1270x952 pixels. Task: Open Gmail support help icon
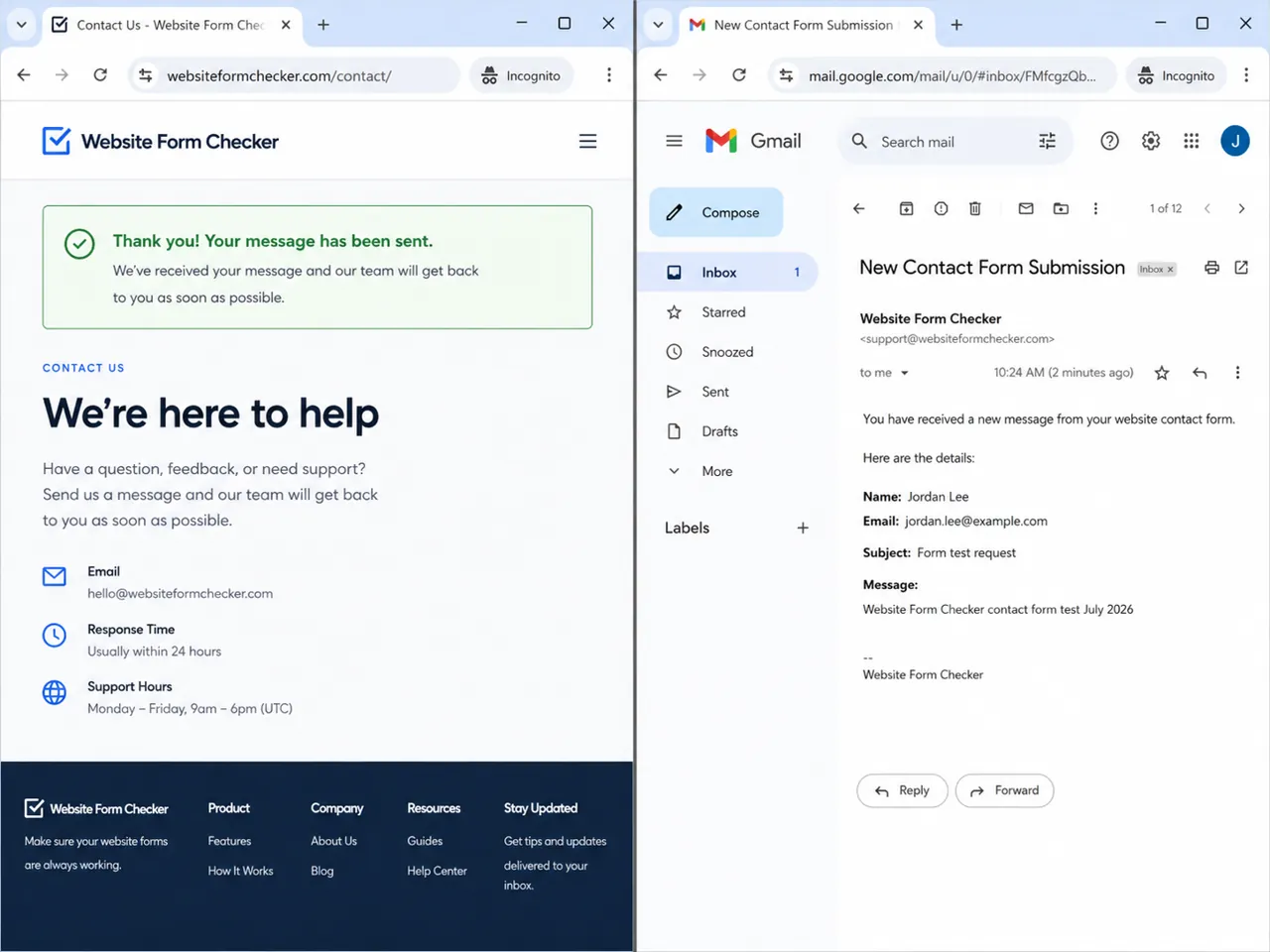tap(1109, 142)
